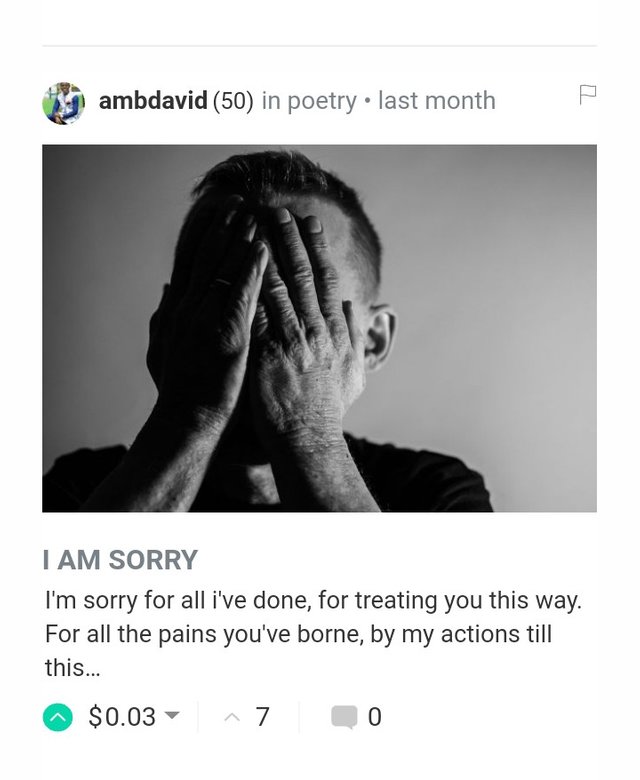Image resolution: width=640 pixels, height=780 pixels.
Task: Open the post titled I AM SORRY
Action: [120, 560]
